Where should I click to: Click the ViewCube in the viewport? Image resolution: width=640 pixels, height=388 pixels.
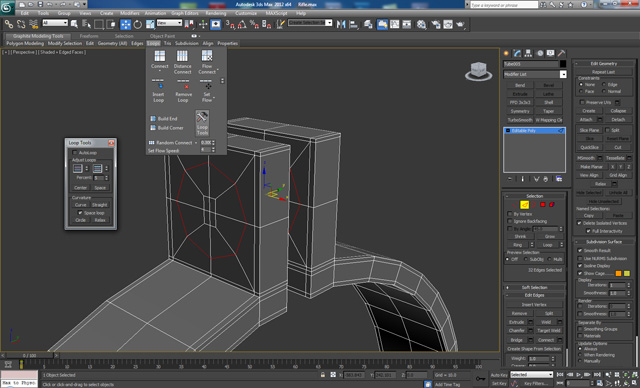click(478, 71)
